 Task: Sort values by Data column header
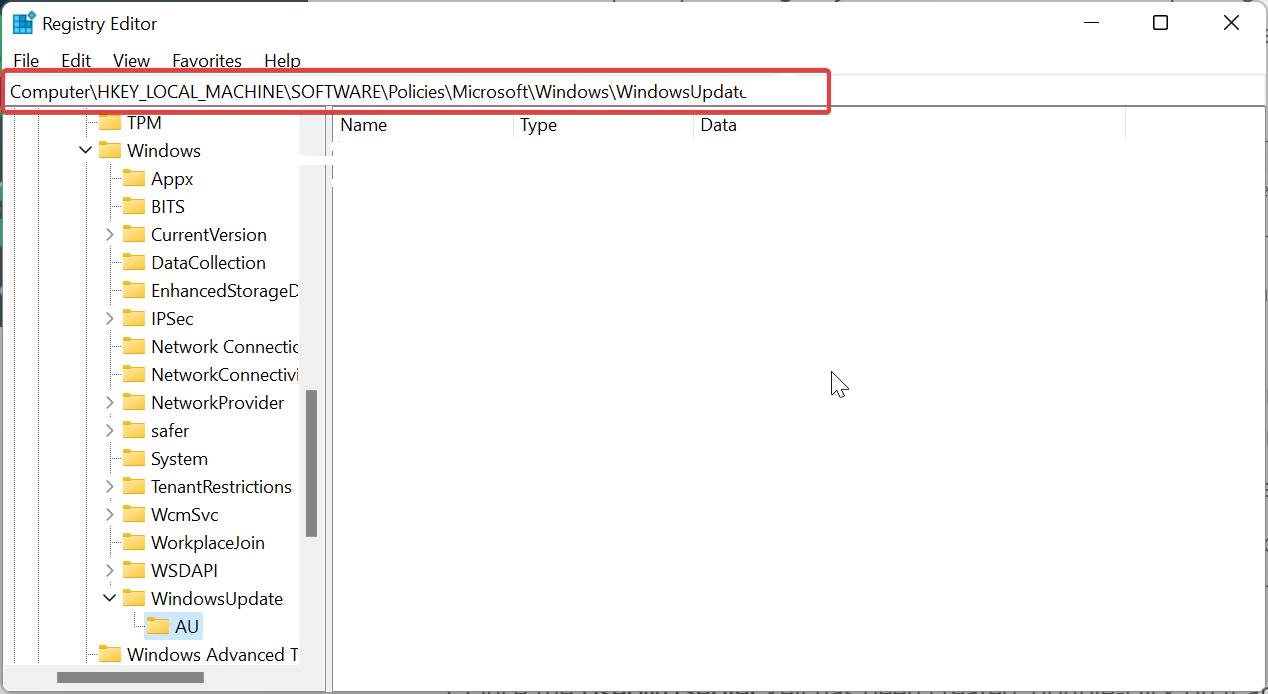pos(909,125)
